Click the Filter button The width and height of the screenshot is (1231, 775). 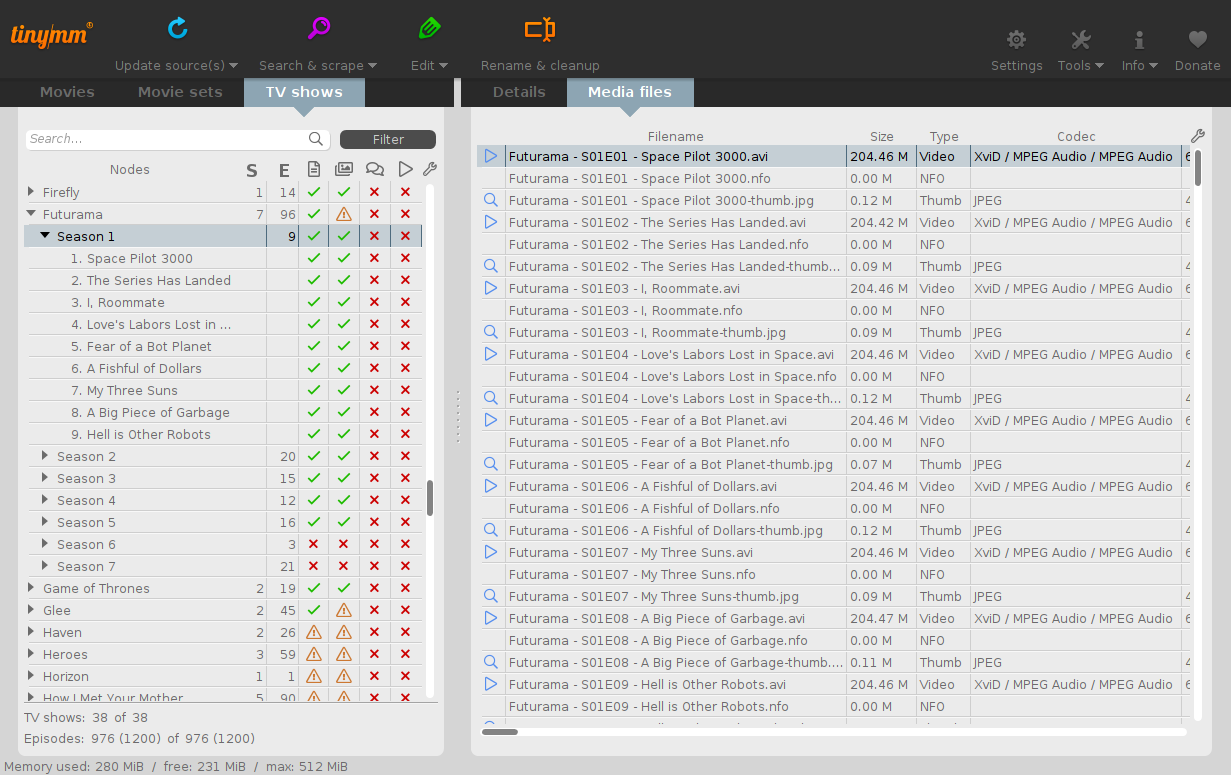coord(388,139)
